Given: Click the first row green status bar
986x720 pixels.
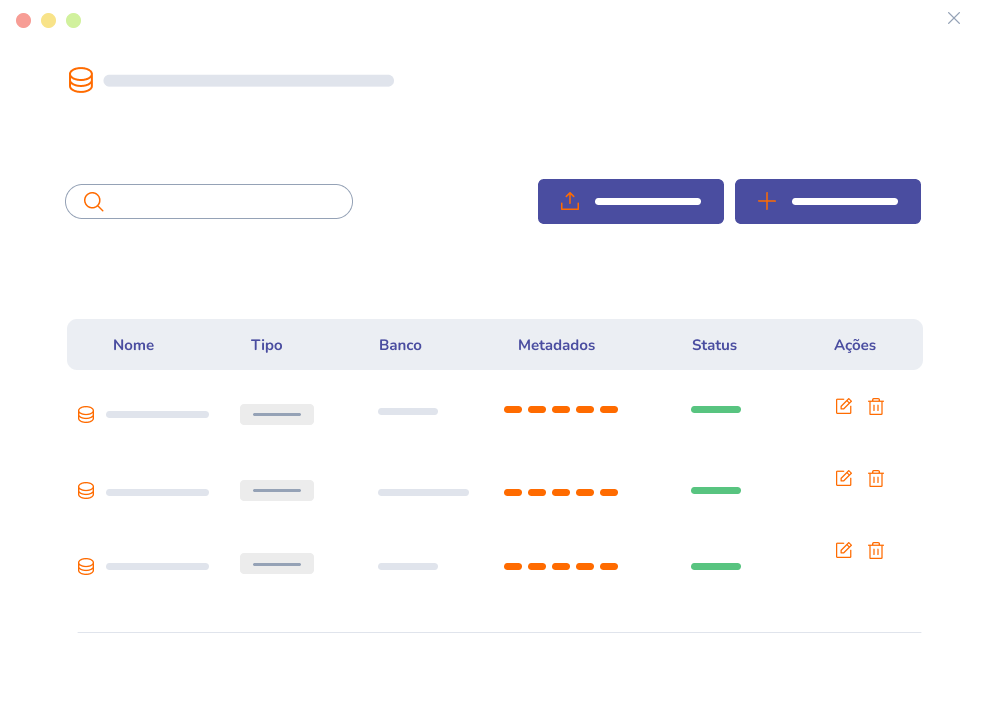Looking at the screenshot, I should click(716, 409).
